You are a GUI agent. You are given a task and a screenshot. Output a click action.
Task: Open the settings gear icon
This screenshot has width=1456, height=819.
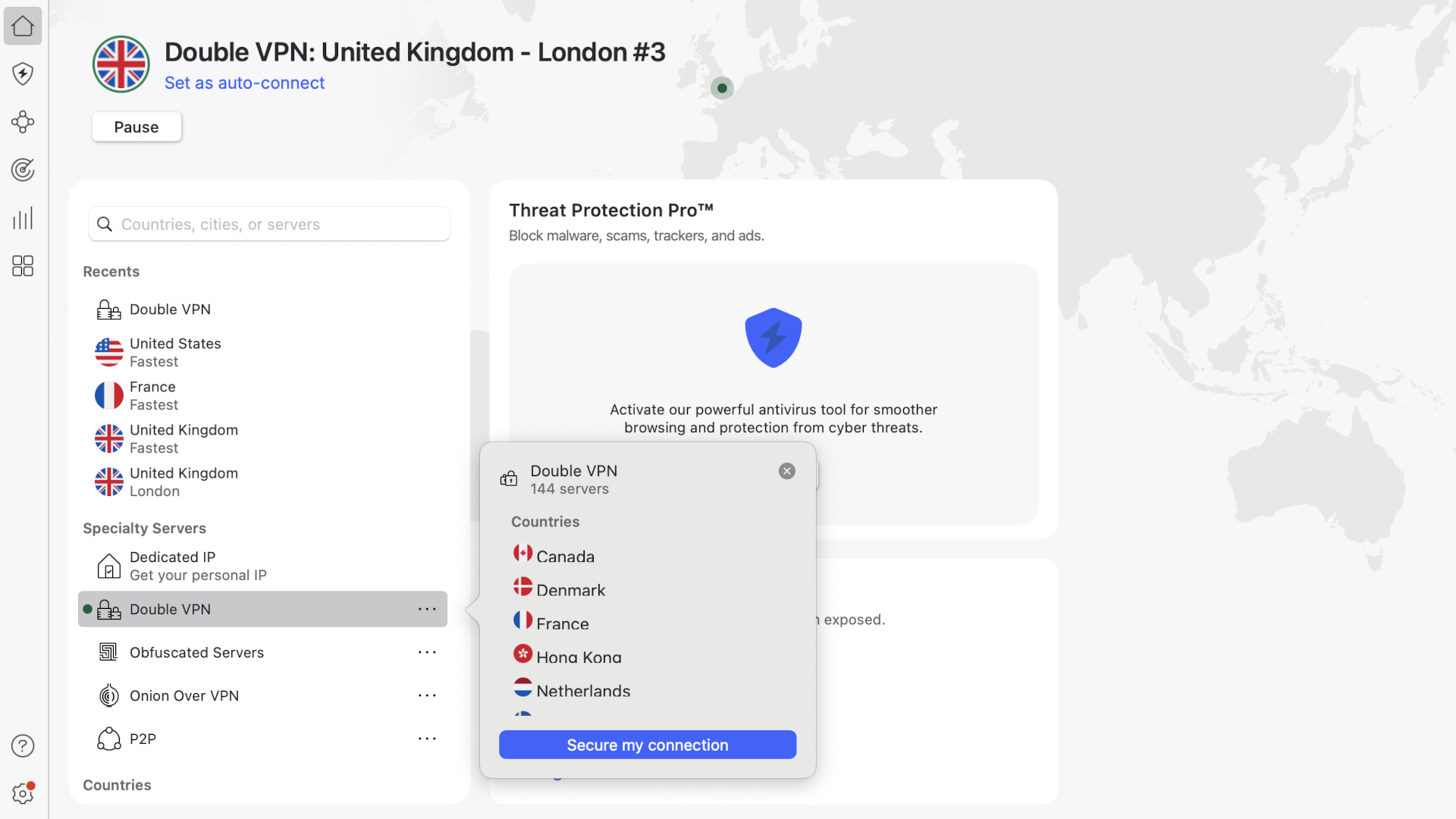pos(23,793)
